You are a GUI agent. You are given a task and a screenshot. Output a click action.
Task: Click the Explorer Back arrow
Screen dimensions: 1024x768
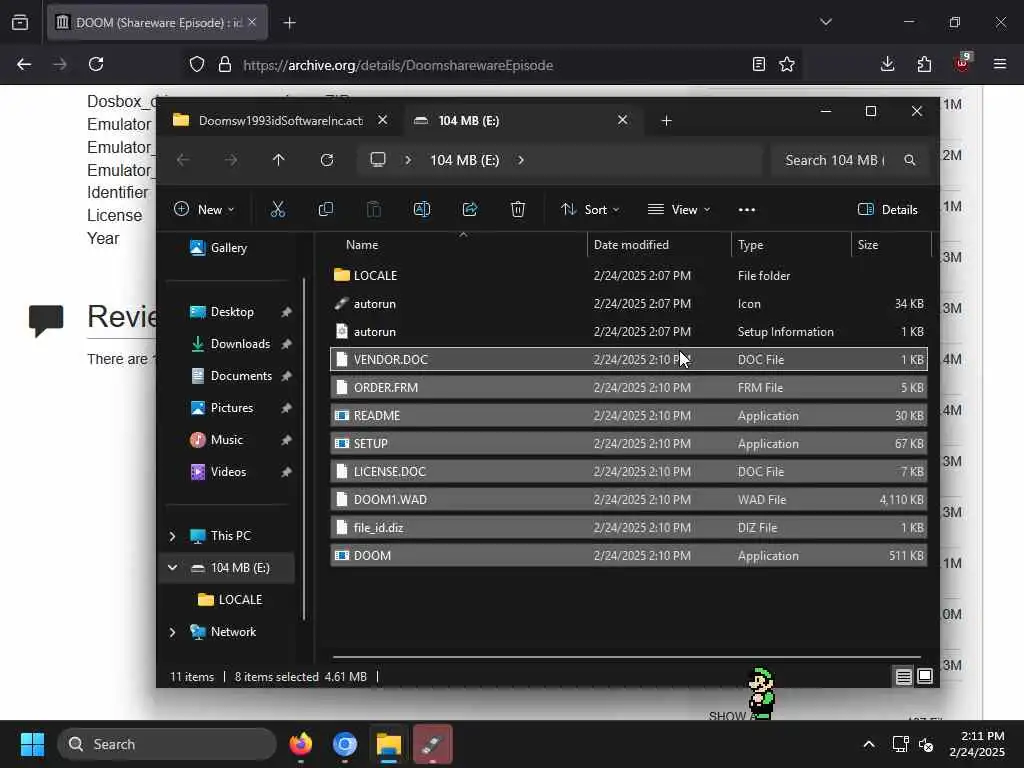pos(183,160)
